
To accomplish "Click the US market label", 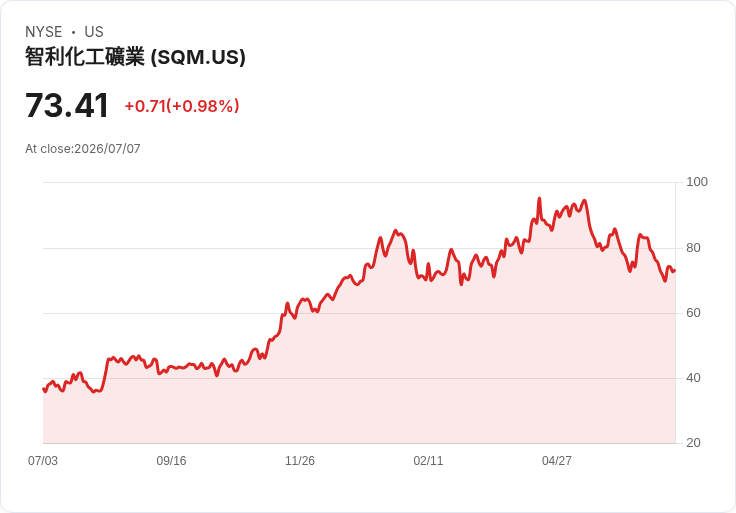I will point(94,32).
